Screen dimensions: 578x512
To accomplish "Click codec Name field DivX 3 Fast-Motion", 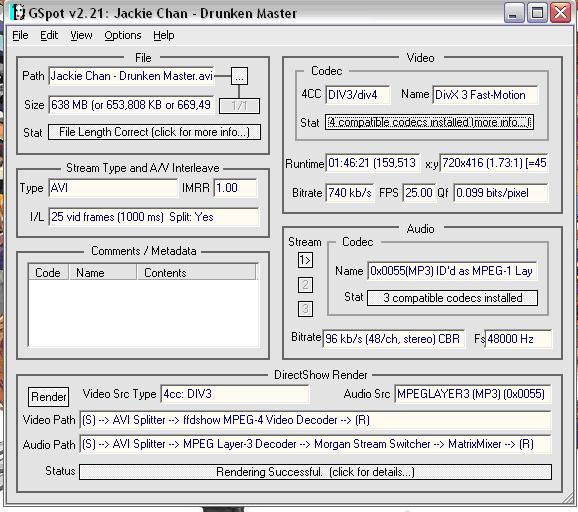I will pyautogui.click(x=485, y=95).
